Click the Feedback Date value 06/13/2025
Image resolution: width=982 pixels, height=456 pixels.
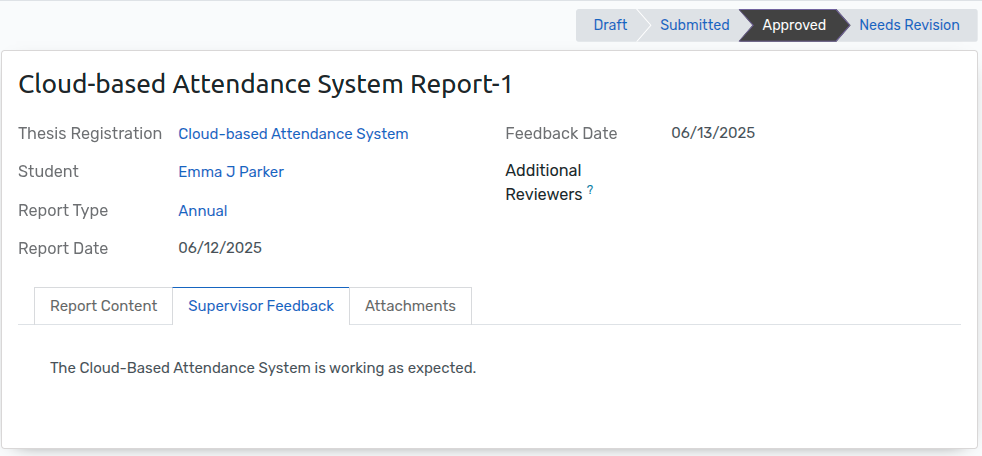pyautogui.click(x=713, y=133)
